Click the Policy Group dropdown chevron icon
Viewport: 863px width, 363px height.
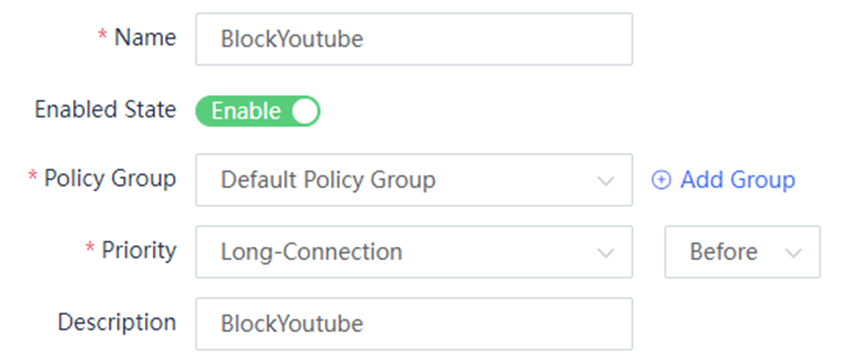(x=605, y=181)
